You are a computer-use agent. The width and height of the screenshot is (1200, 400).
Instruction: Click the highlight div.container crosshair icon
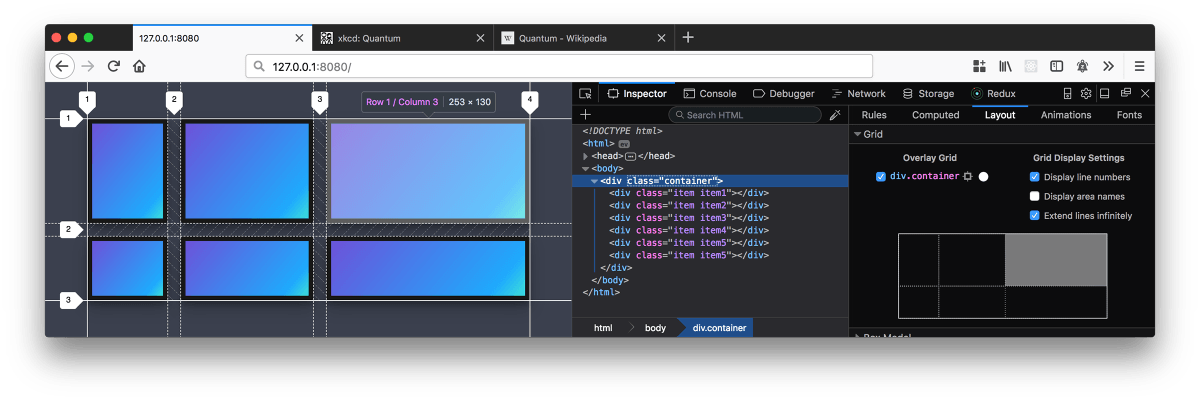click(x=967, y=177)
